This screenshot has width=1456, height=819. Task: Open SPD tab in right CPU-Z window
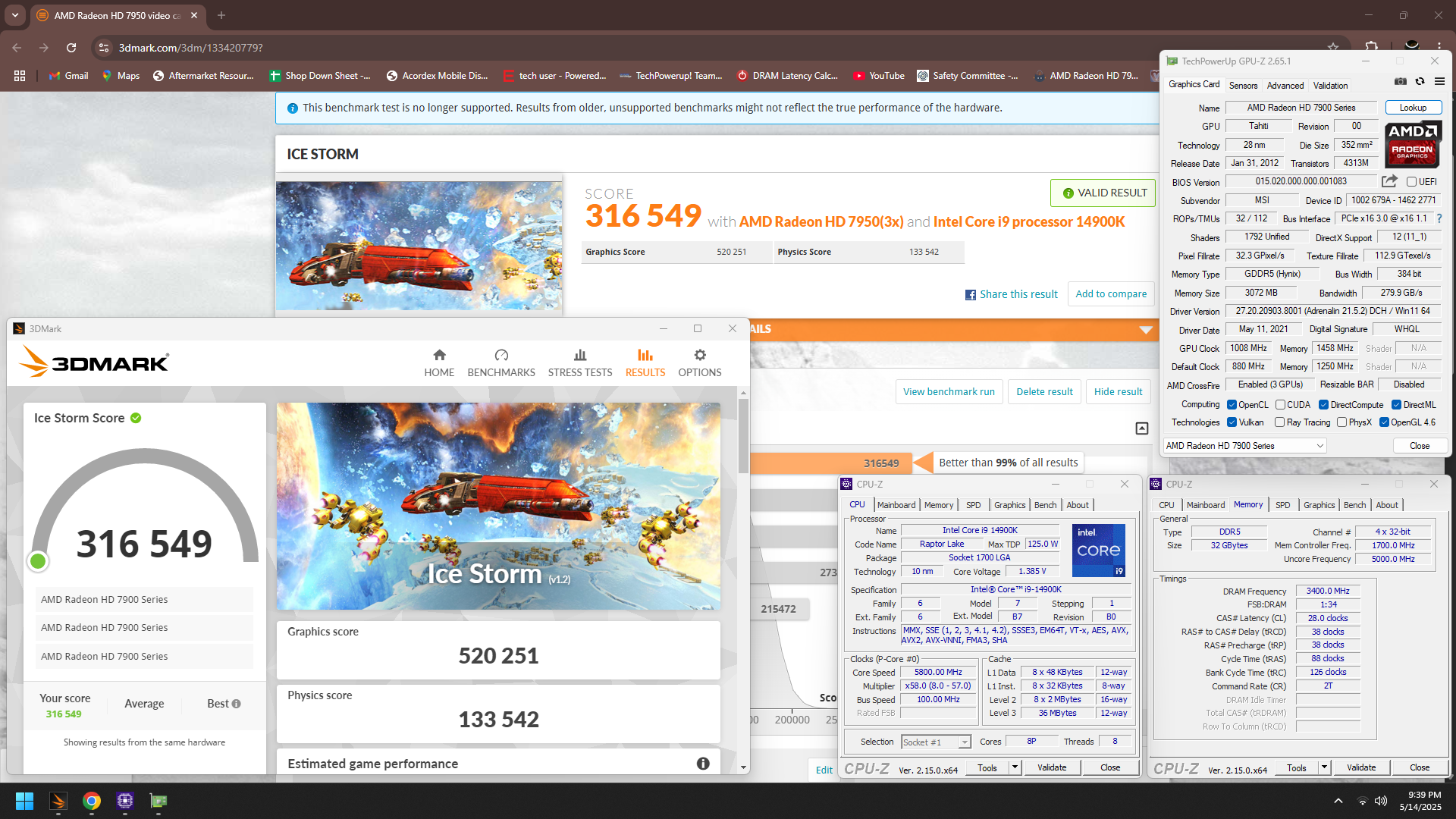(x=1282, y=505)
